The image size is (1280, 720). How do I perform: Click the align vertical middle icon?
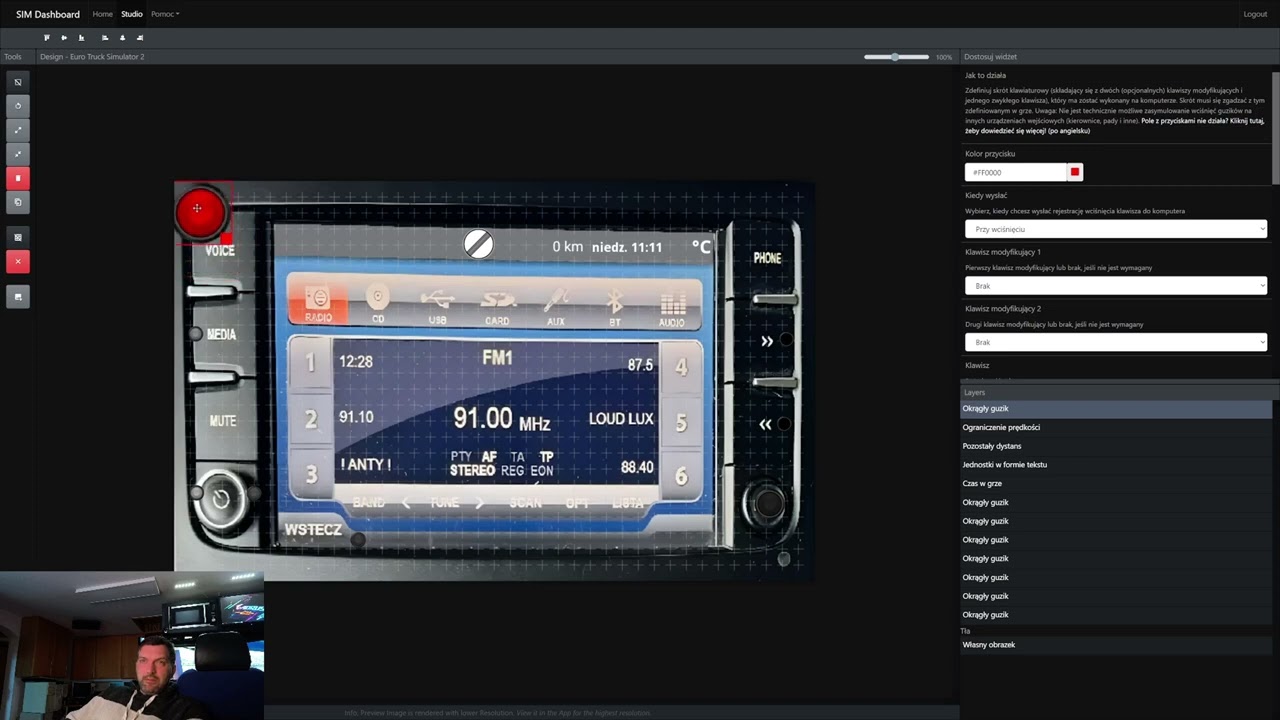click(64, 38)
